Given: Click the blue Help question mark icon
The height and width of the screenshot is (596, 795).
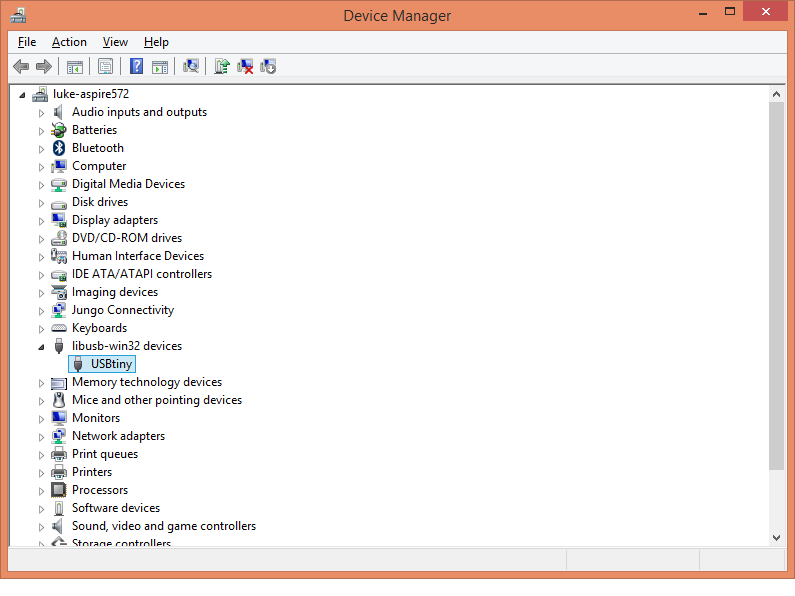Looking at the screenshot, I should tap(136, 66).
